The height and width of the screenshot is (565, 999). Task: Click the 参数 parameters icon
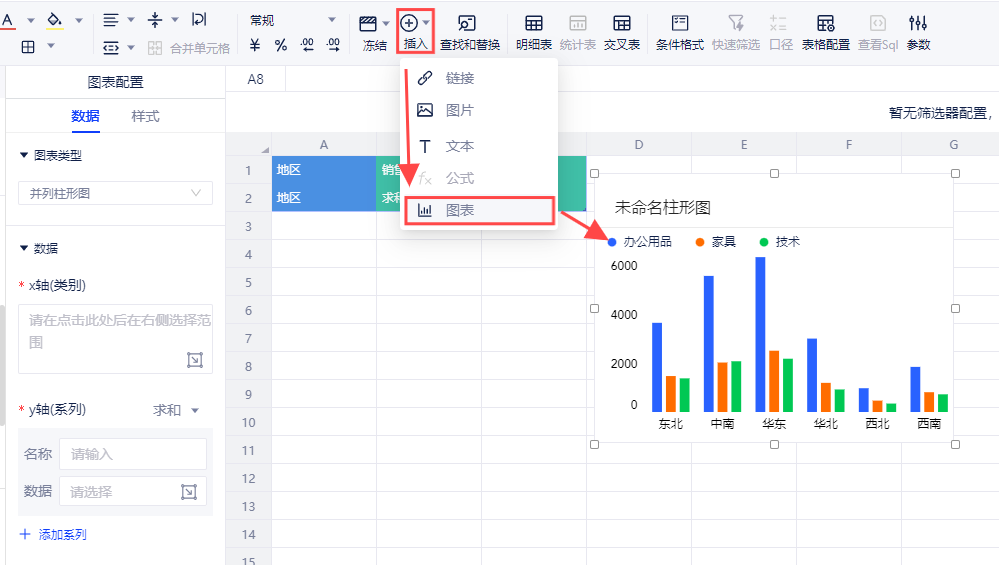click(x=918, y=32)
